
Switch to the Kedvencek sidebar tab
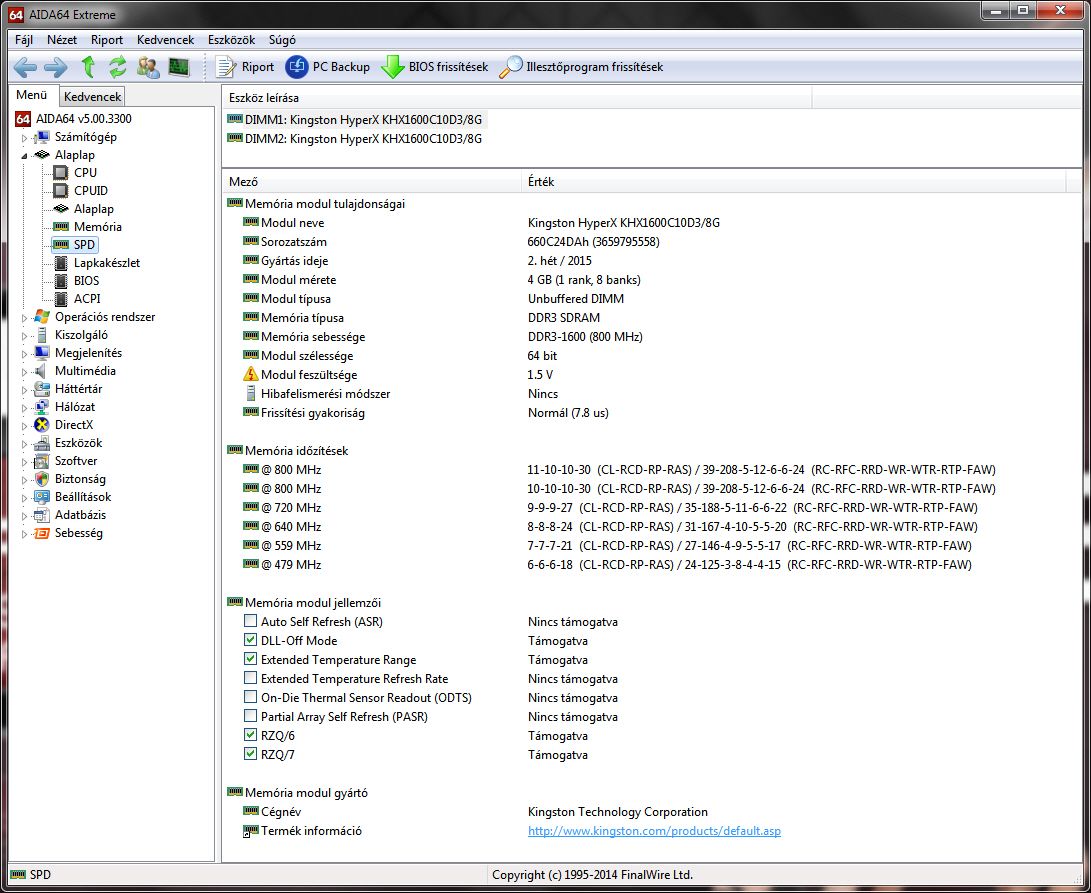click(93, 97)
